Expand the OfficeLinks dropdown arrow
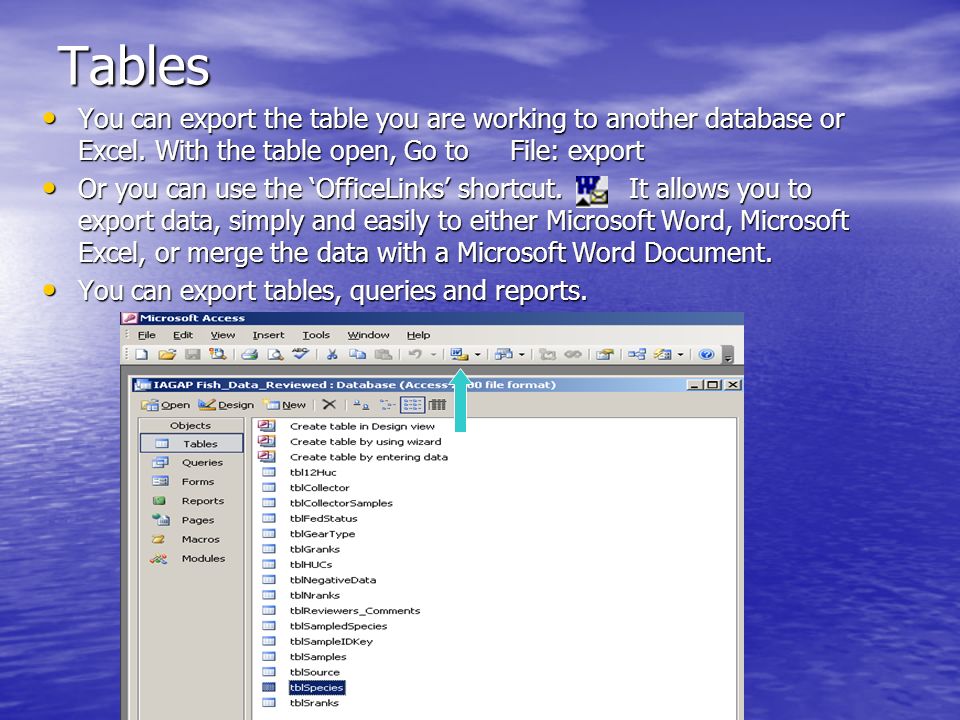This screenshot has width=960, height=720. [x=478, y=354]
